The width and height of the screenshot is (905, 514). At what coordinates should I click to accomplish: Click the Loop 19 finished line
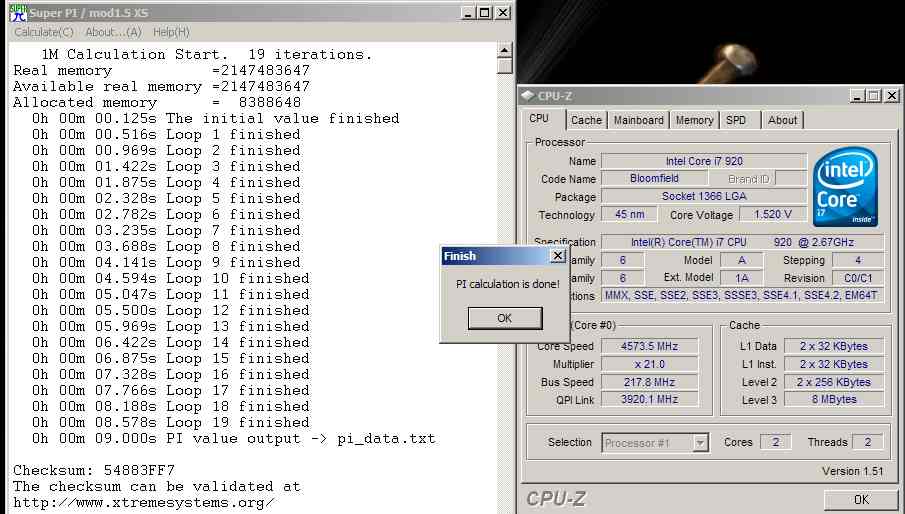tap(171, 422)
